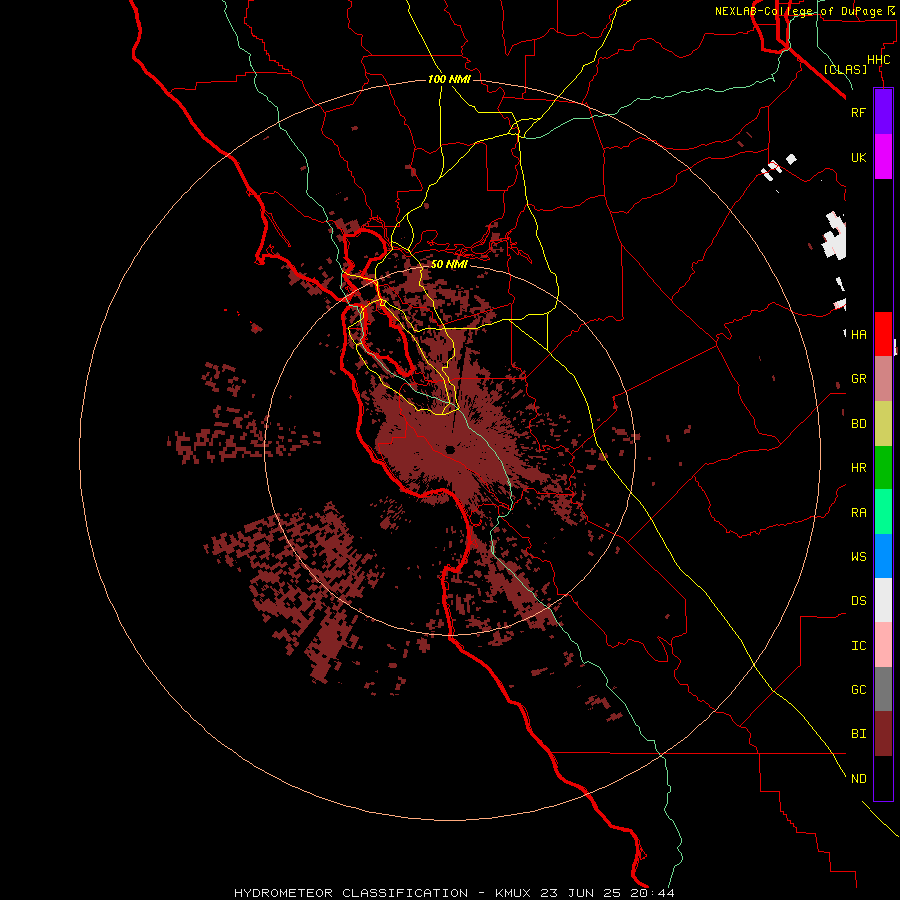Click the Hydrometeor Classification KMUX title text

pyautogui.click(x=455, y=893)
